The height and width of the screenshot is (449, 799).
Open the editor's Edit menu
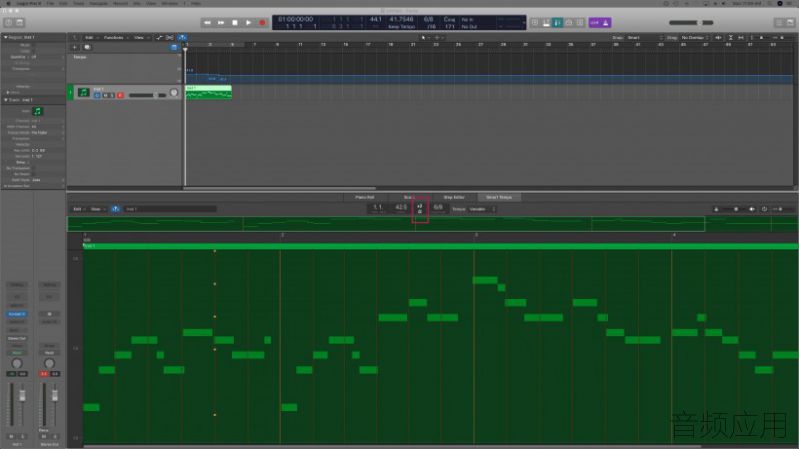78,209
